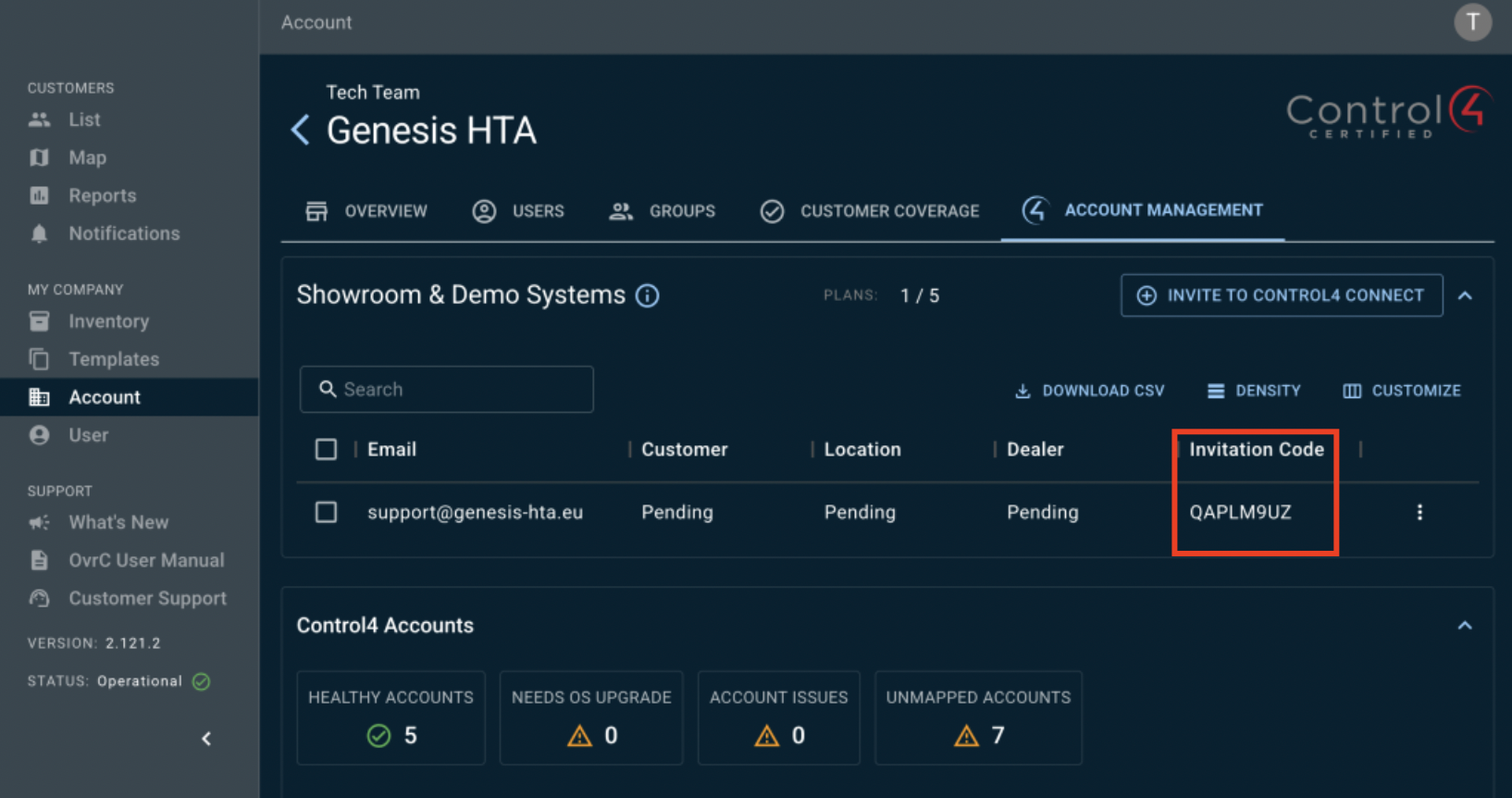
Task: Go back using the arrow beside Genesis HTA
Action: tap(300, 130)
